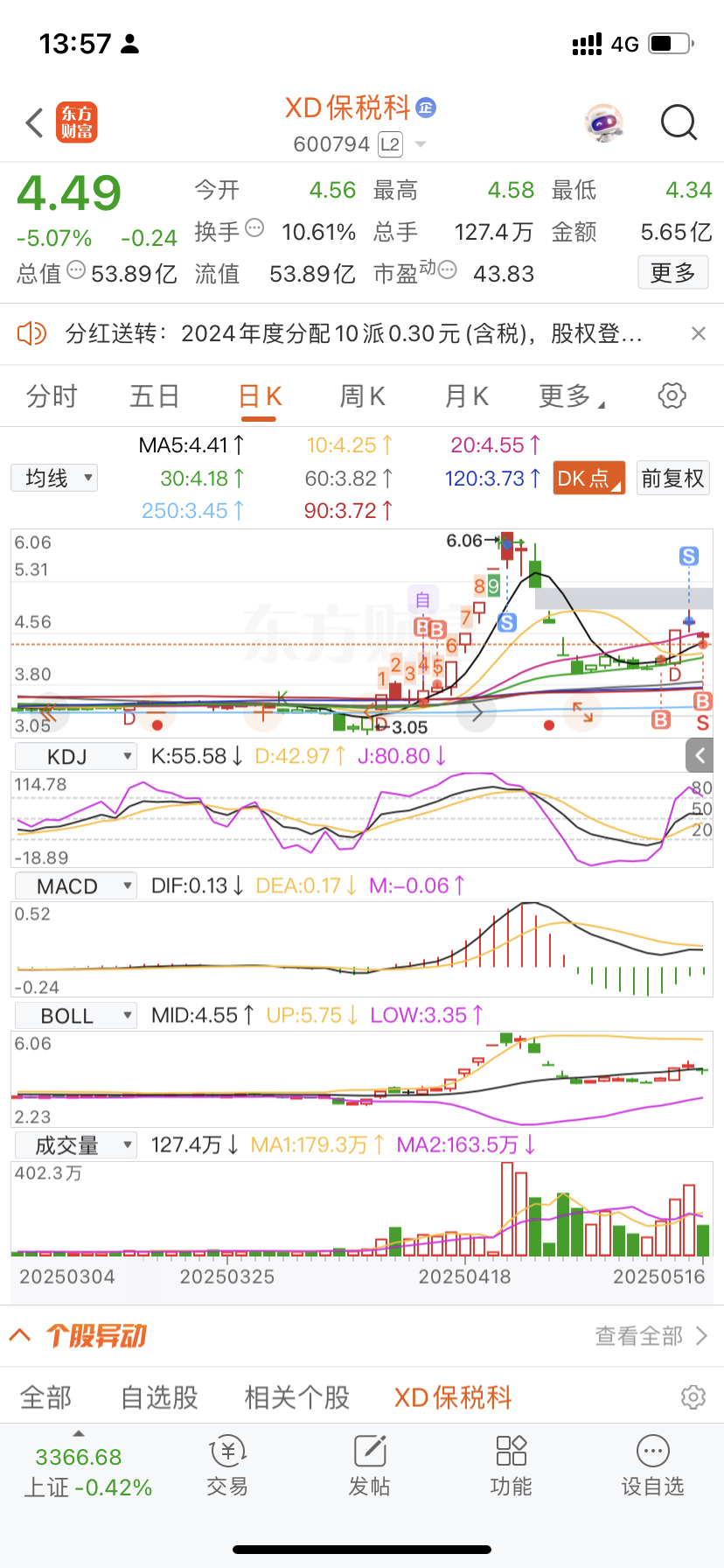Tap the 250:3.45 moving average label
724x1568 pixels.
click(193, 510)
